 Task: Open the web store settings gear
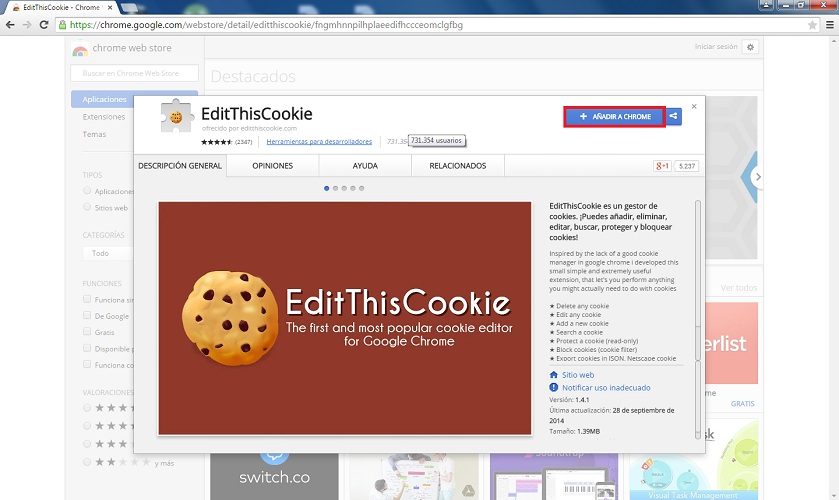(x=750, y=47)
